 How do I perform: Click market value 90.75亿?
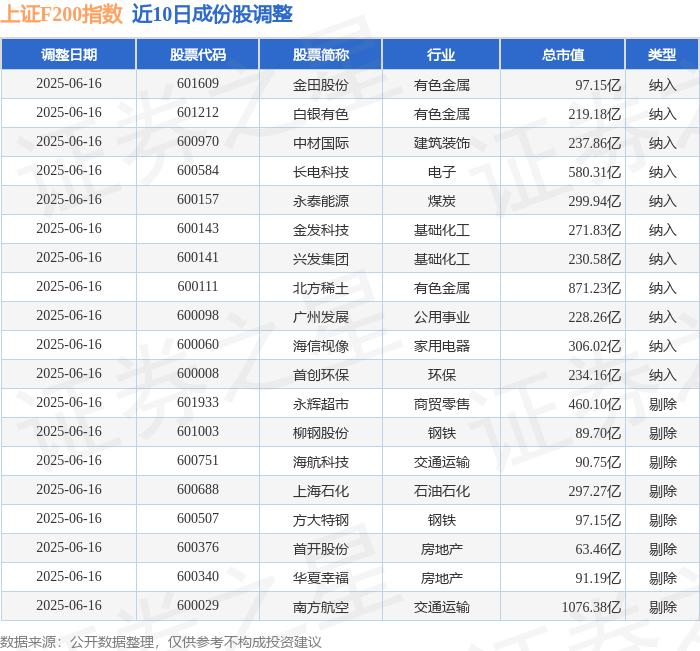(598, 462)
